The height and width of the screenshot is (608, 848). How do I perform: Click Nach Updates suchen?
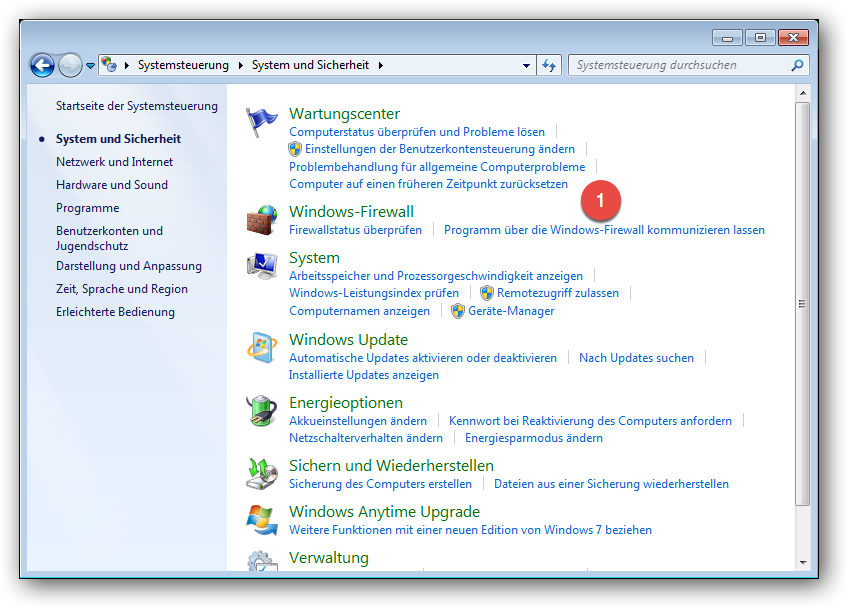click(637, 358)
